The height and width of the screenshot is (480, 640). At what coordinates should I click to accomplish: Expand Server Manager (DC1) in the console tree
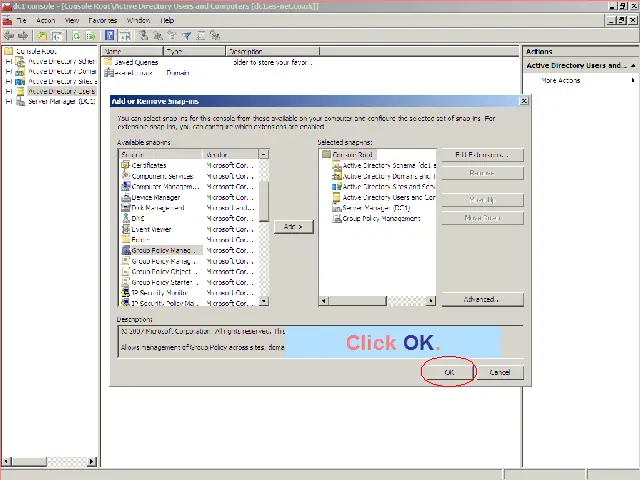coord(9,101)
